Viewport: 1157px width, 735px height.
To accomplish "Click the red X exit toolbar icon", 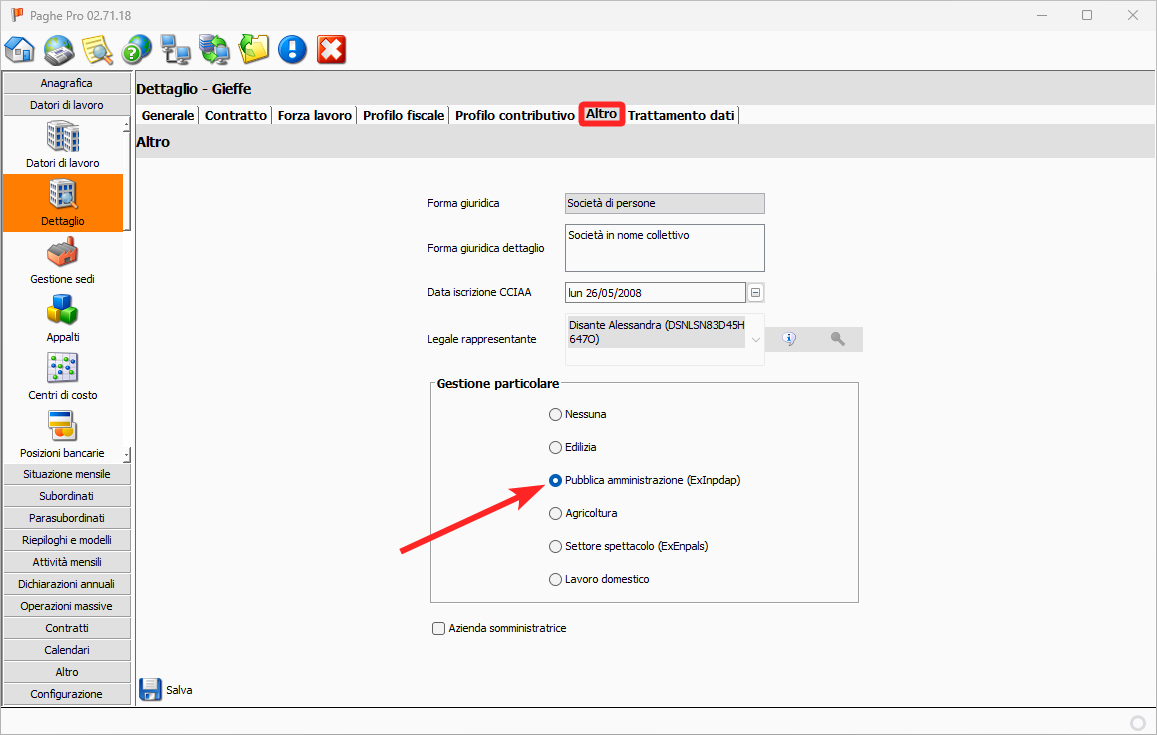I will coord(331,48).
